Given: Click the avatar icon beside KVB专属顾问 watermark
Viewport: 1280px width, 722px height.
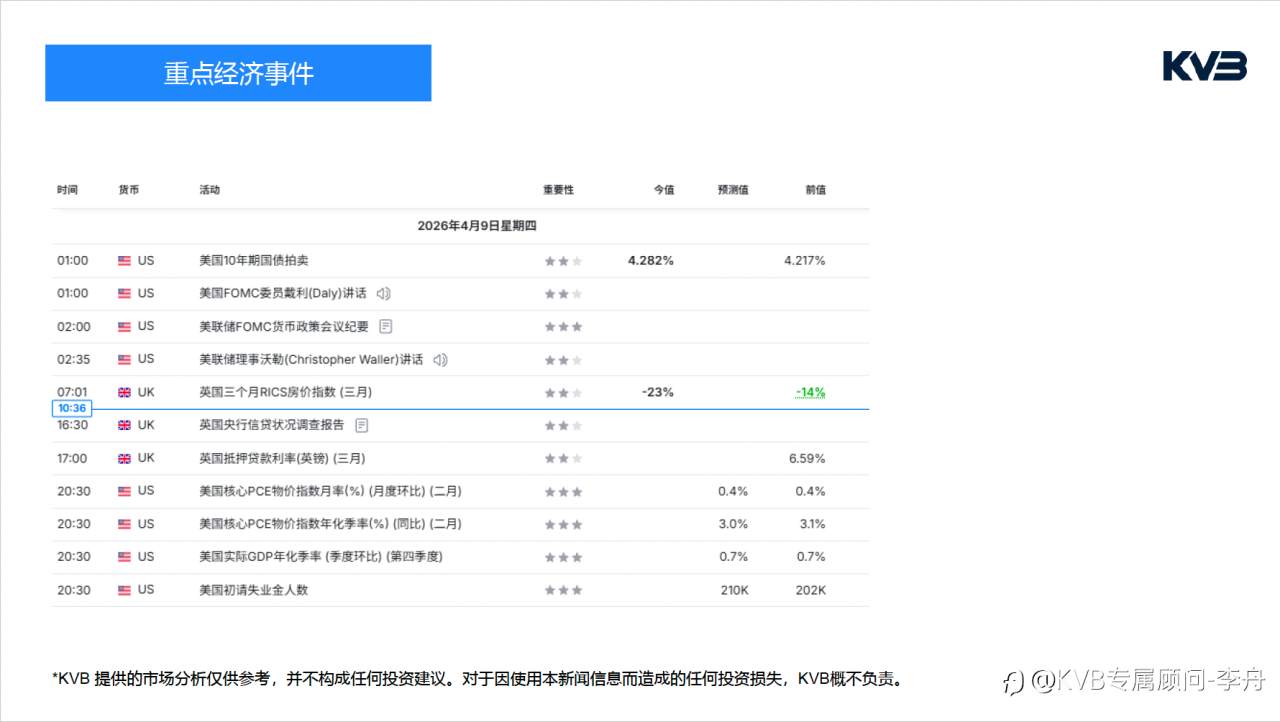Looking at the screenshot, I should (x=1012, y=679).
